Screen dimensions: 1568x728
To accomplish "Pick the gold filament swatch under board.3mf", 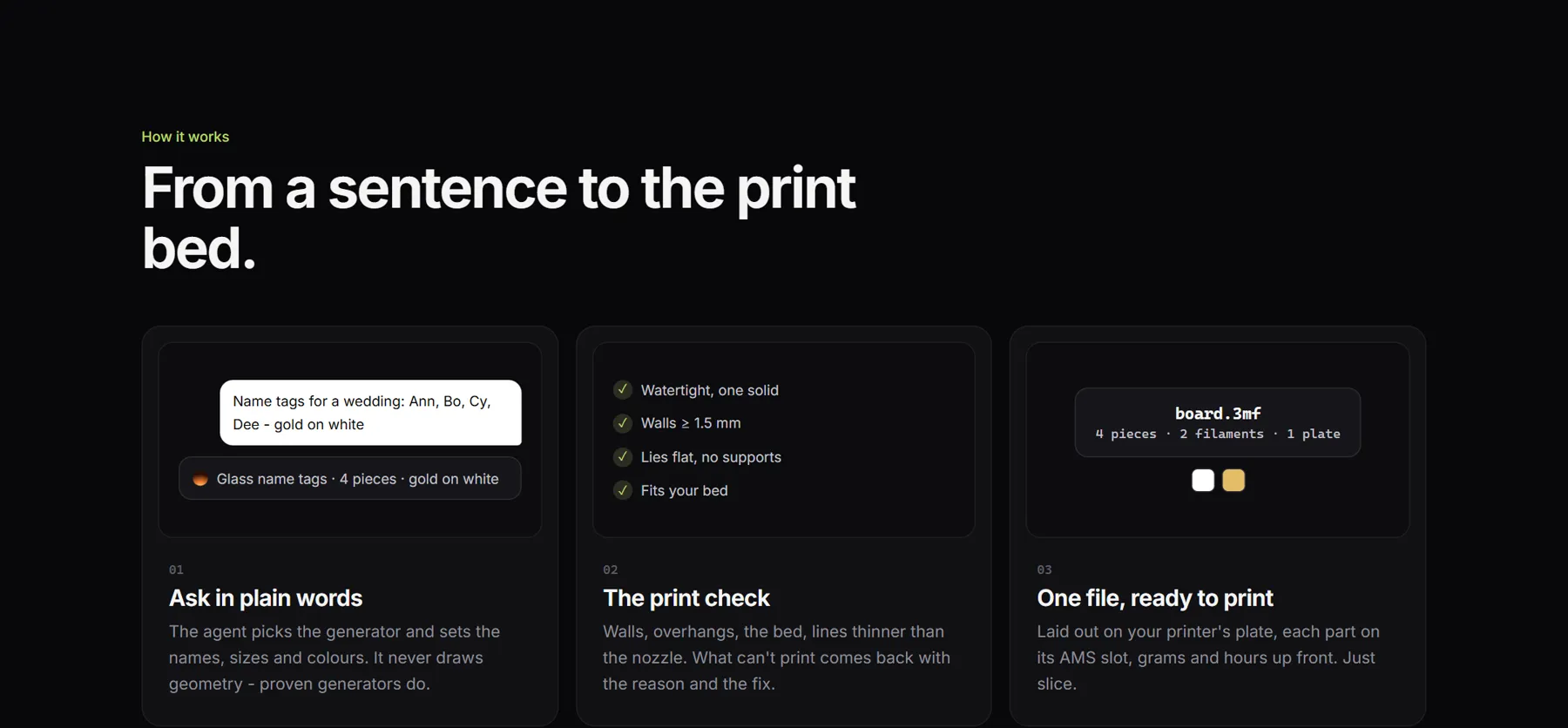I will (x=1233, y=480).
